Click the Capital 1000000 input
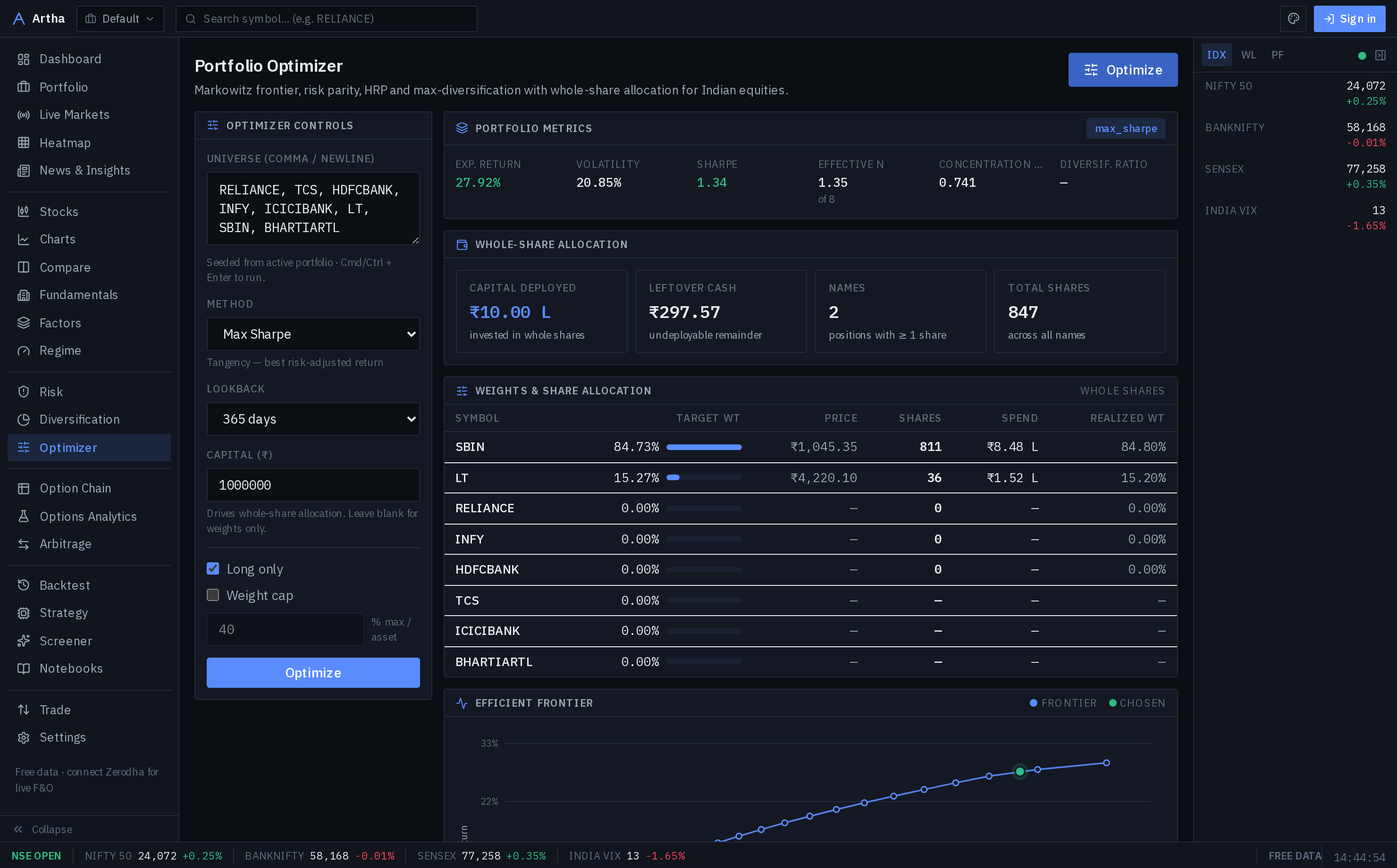 coord(313,485)
